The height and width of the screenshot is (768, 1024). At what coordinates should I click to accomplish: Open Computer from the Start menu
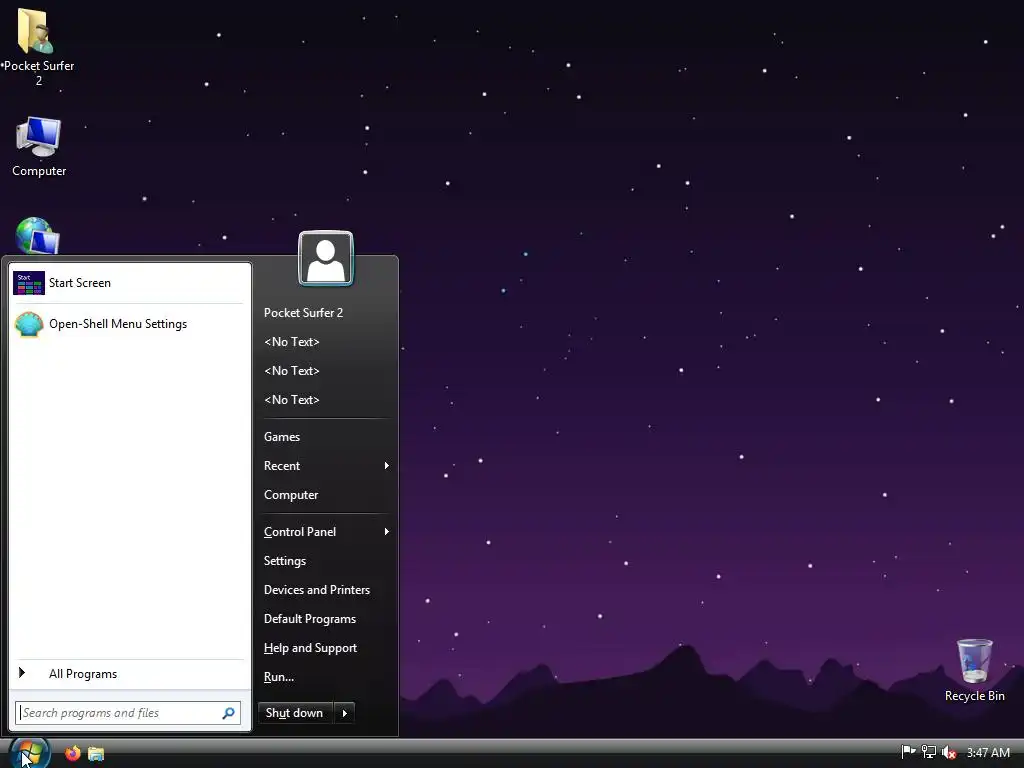point(291,495)
